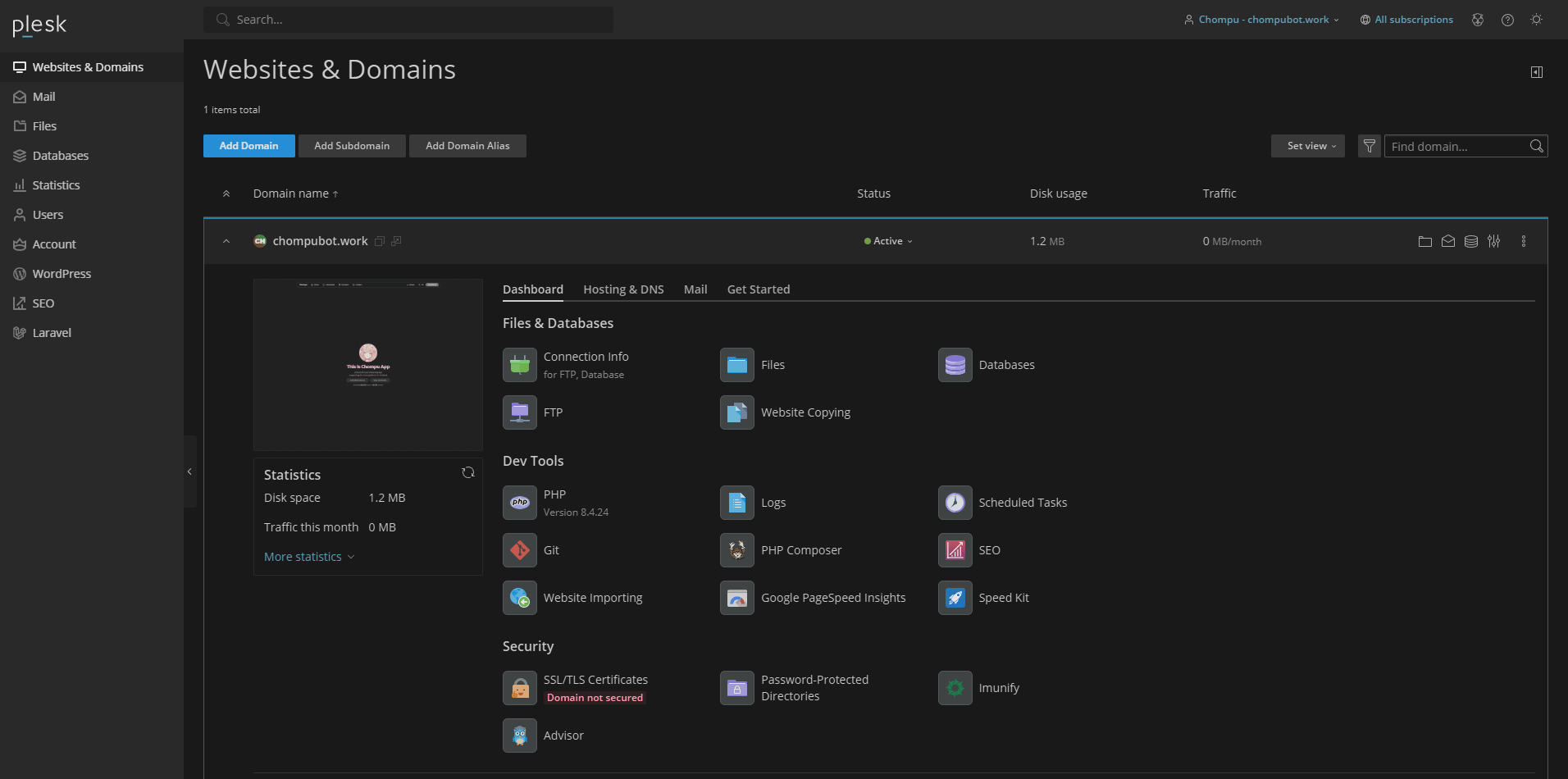Open the PHP Composer icon

coord(737,550)
